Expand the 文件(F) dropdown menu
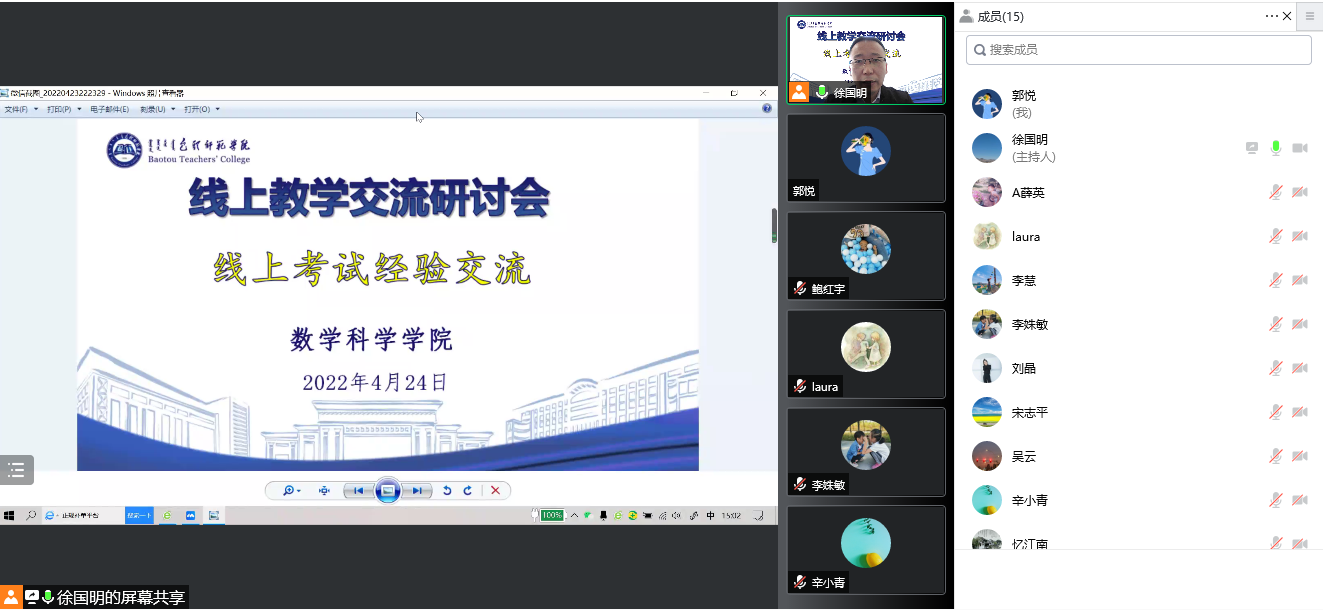1323x610 pixels. pos(21,109)
